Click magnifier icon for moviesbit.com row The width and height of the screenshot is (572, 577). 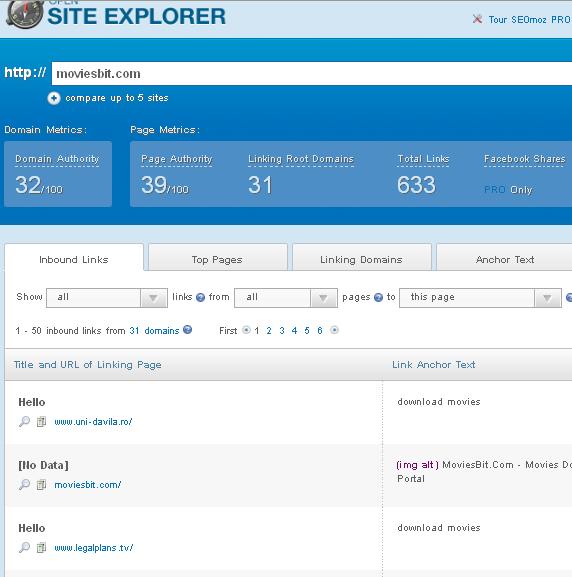pos(24,484)
